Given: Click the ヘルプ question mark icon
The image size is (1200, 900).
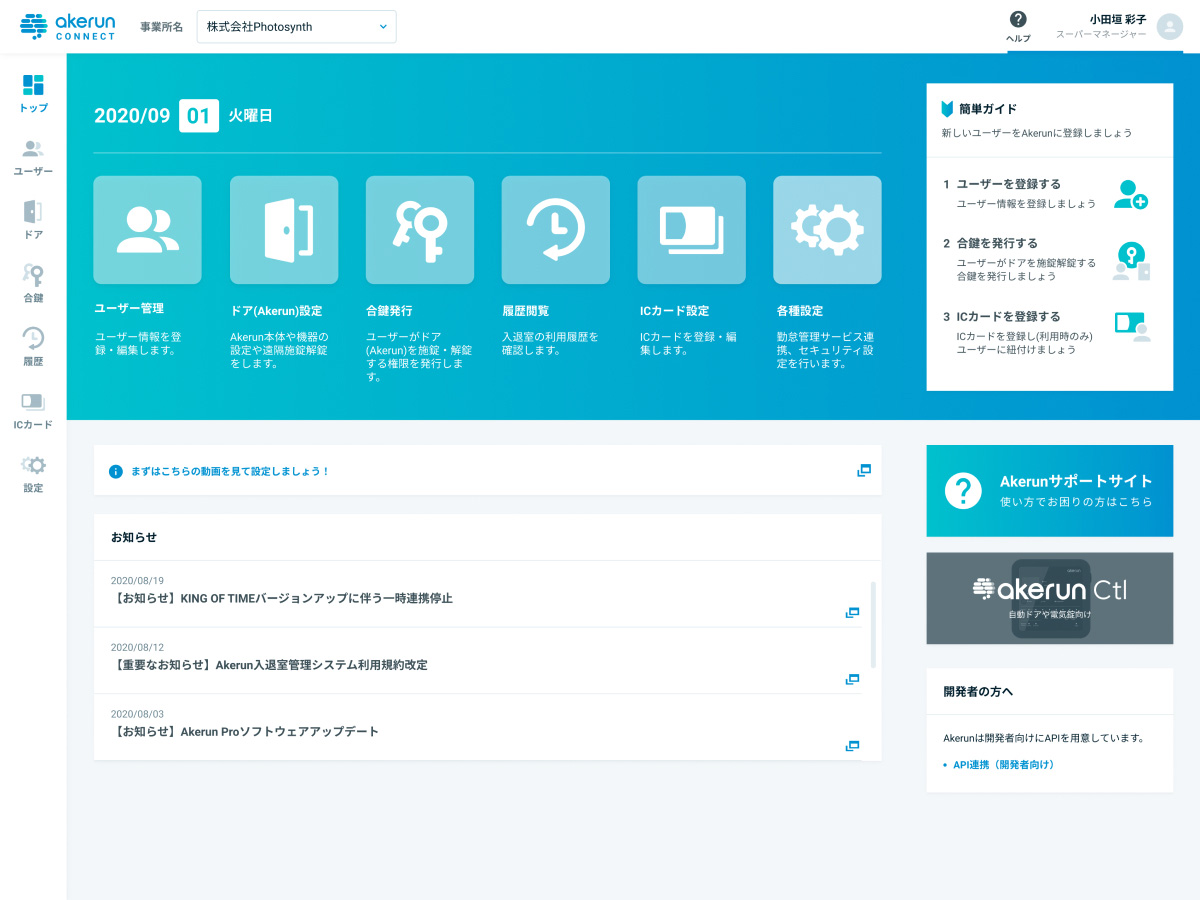Looking at the screenshot, I should tap(1018, 20).
